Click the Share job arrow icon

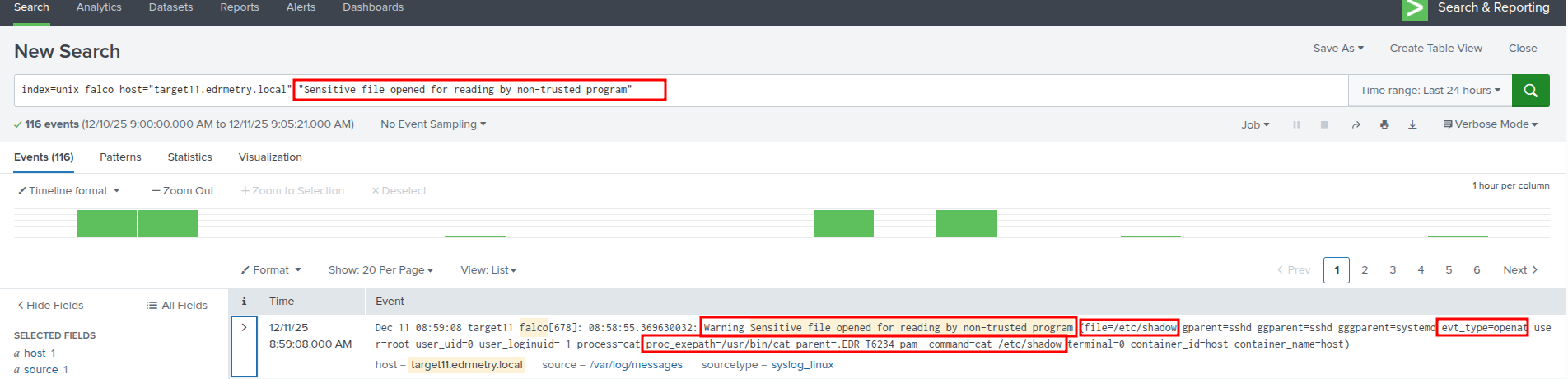click(x=1356, y=124)
